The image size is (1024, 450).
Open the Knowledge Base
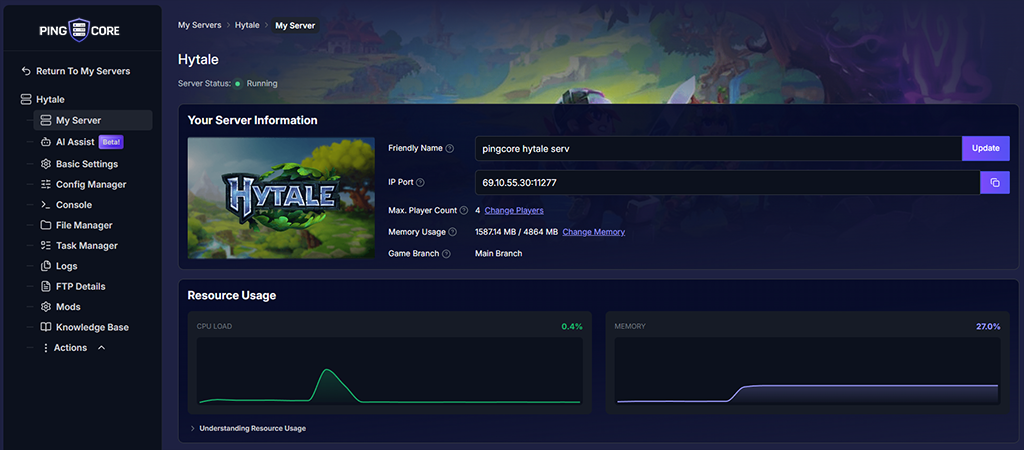coord(92,327)
